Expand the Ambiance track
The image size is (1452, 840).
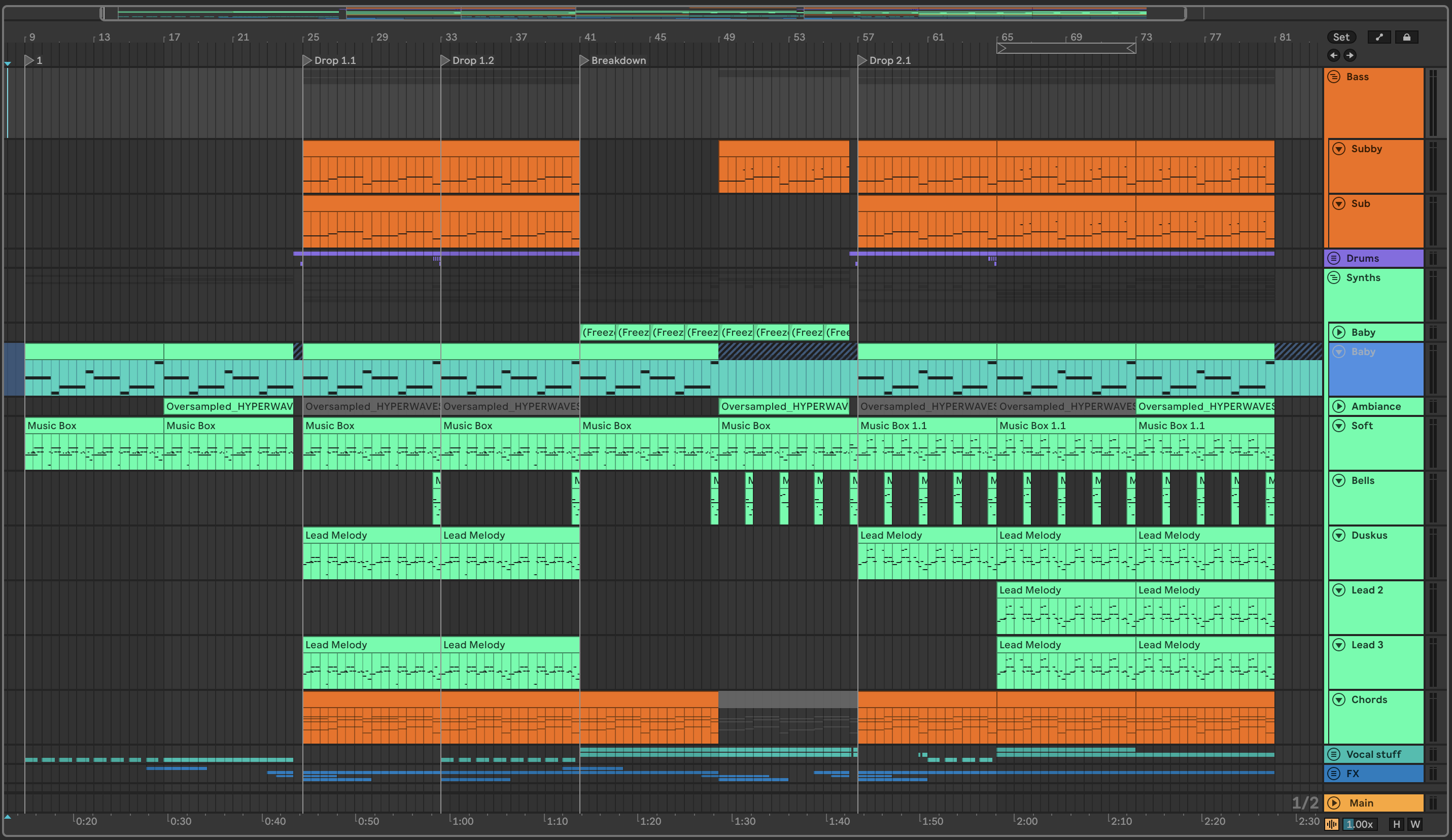tap(1339, 406)
